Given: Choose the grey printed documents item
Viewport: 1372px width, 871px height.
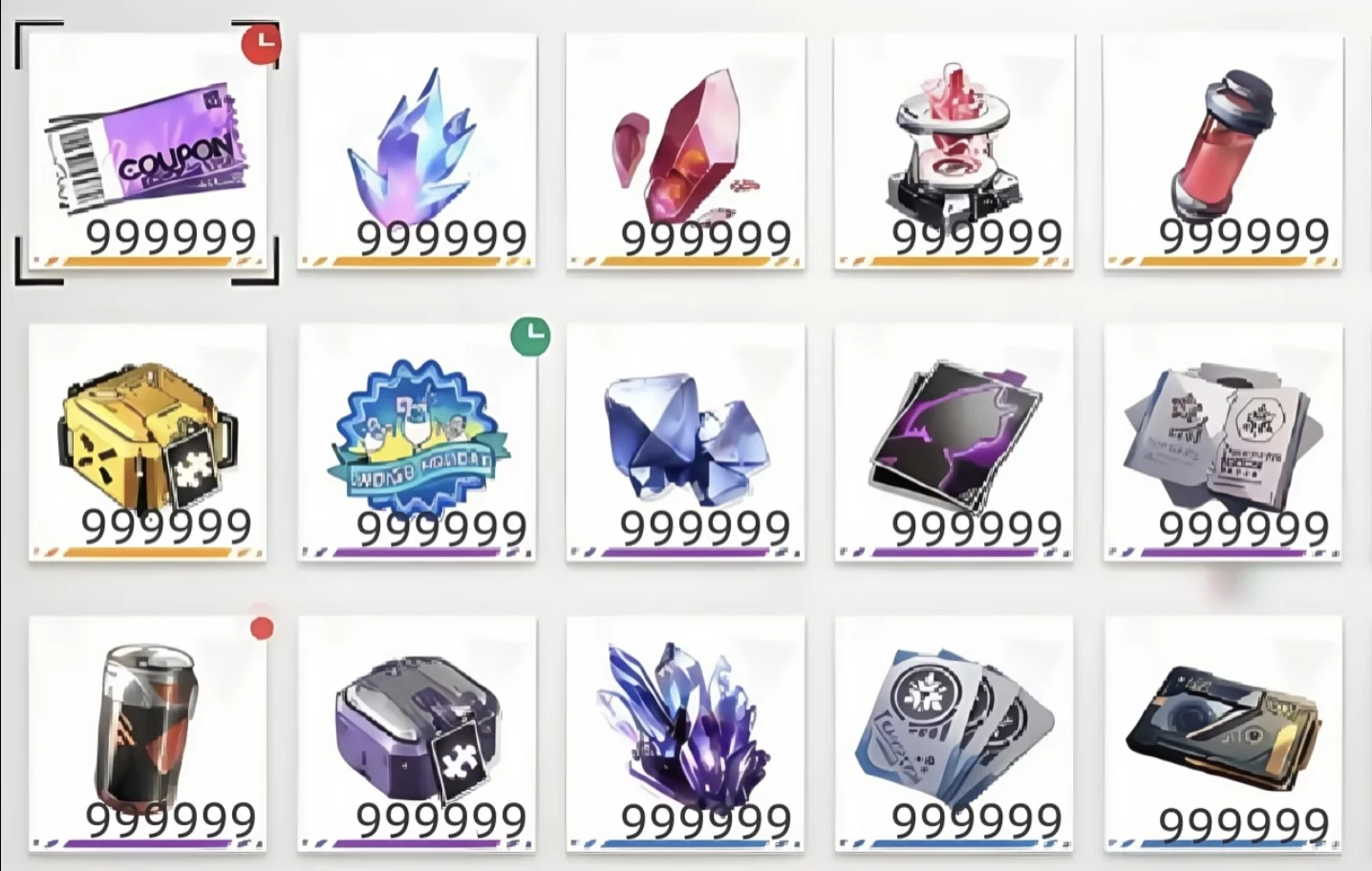Looking at the screenshot, I should coord(1223,442).
